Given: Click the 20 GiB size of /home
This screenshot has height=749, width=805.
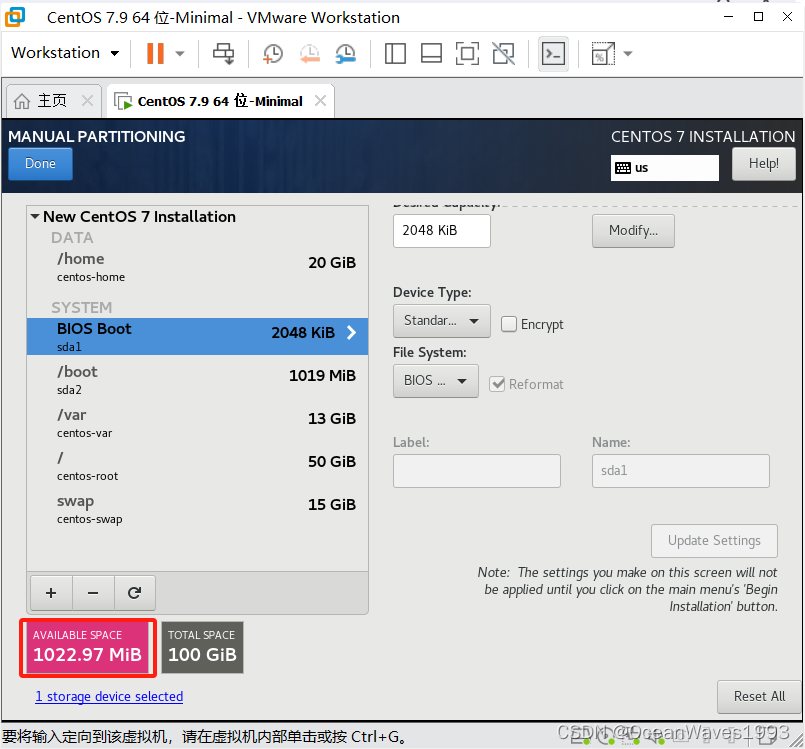Looking at the screenshot, I should [332, 263].
